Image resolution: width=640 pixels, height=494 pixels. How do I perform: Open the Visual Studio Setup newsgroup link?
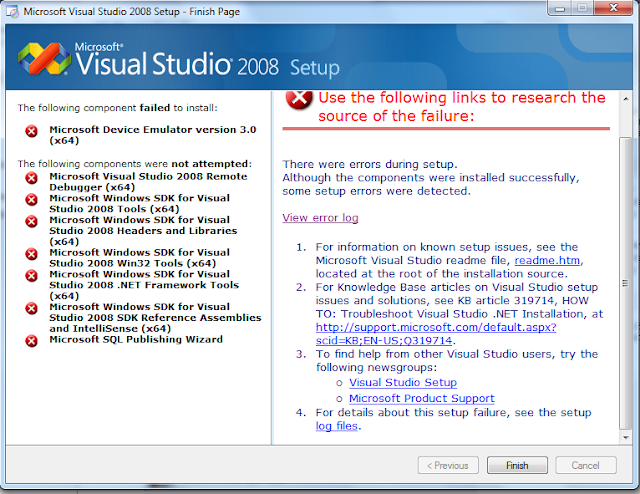click(x=403, y=383)
